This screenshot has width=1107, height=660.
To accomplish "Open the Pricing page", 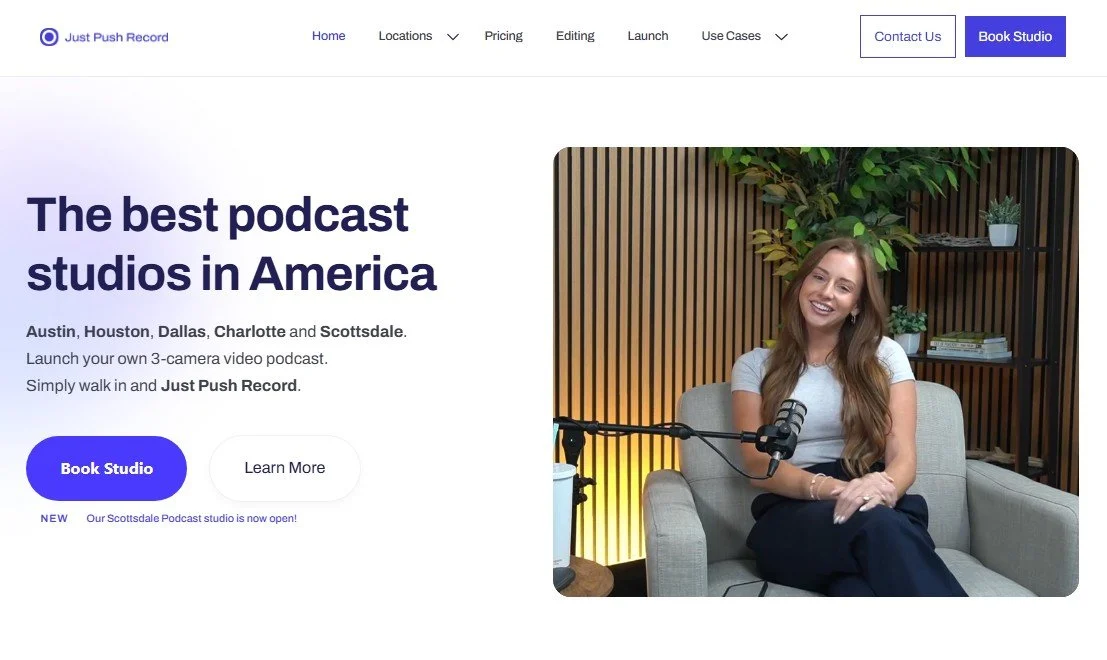I will tap(503, 36).
